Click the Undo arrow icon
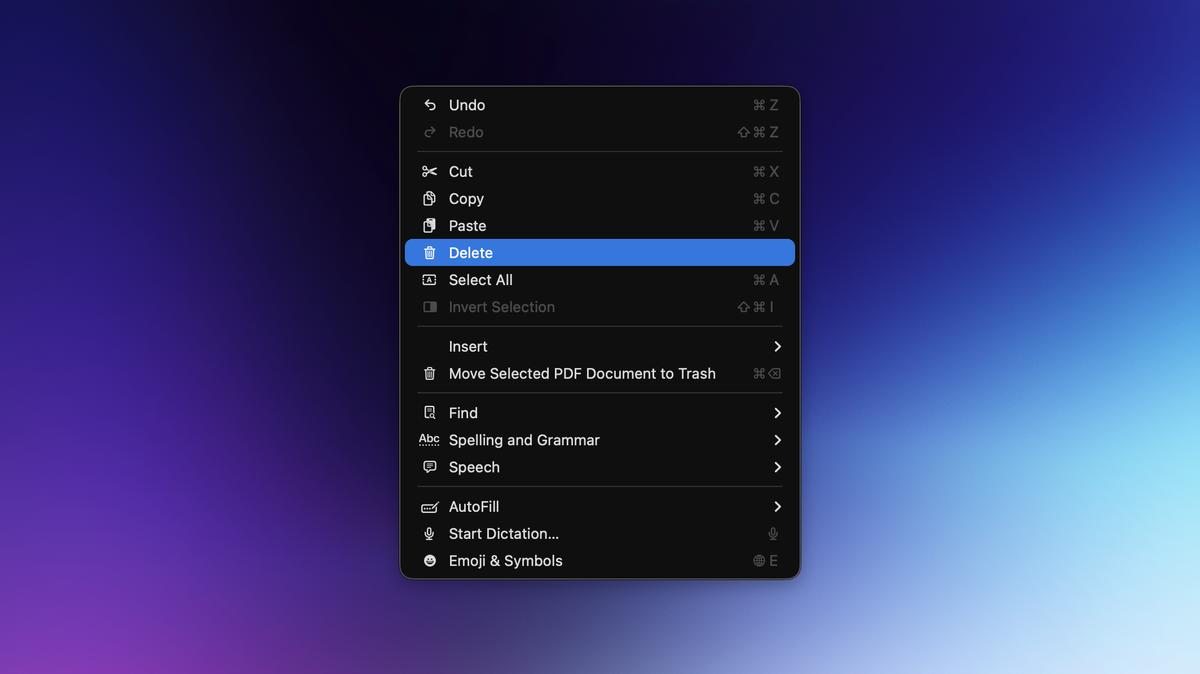The width and height of the screenshot is (1200, 674). pos(430,105)
